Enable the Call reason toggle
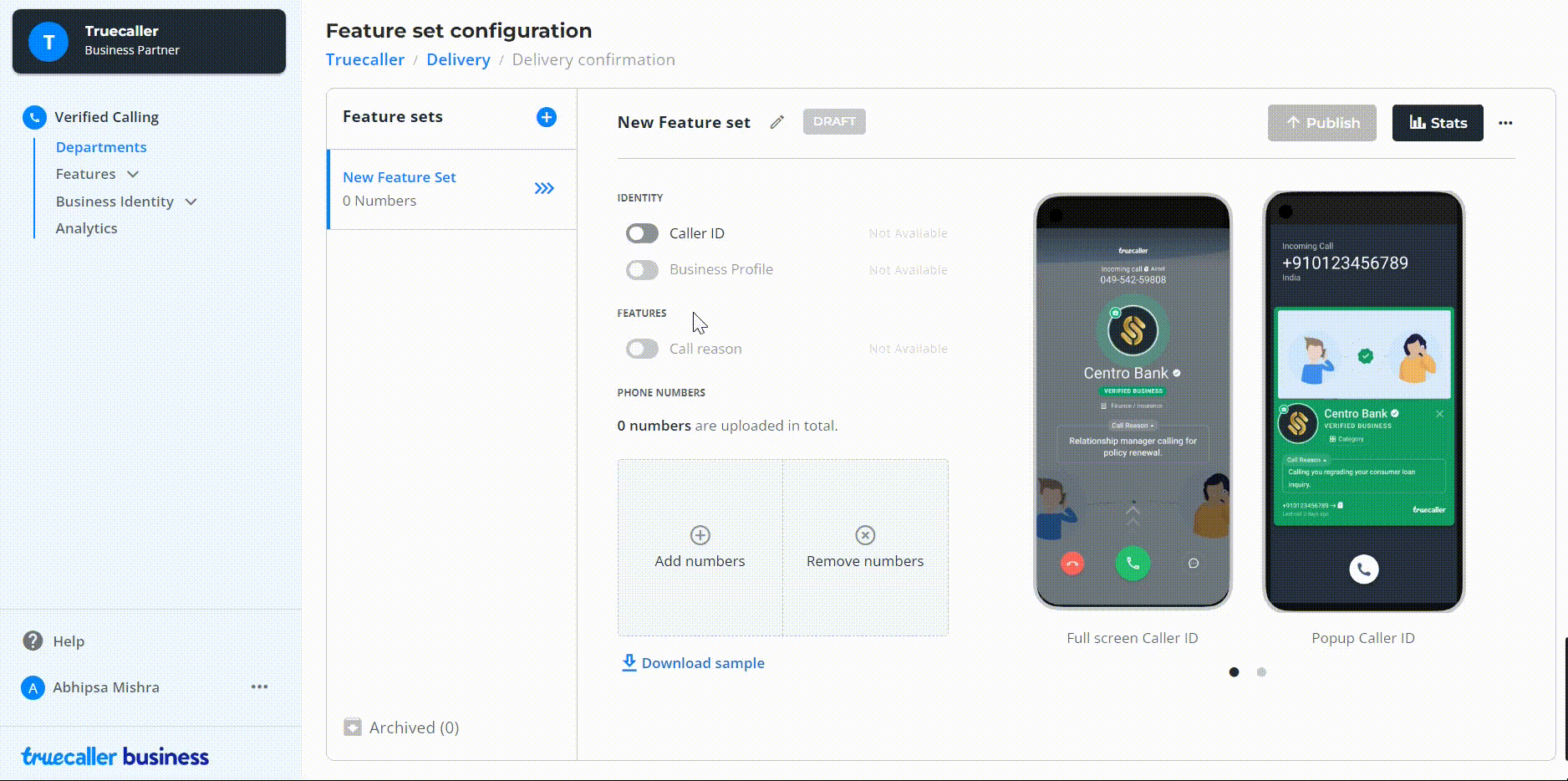Viewport: 1568px width, 781px height. click(x=642, y=349)
